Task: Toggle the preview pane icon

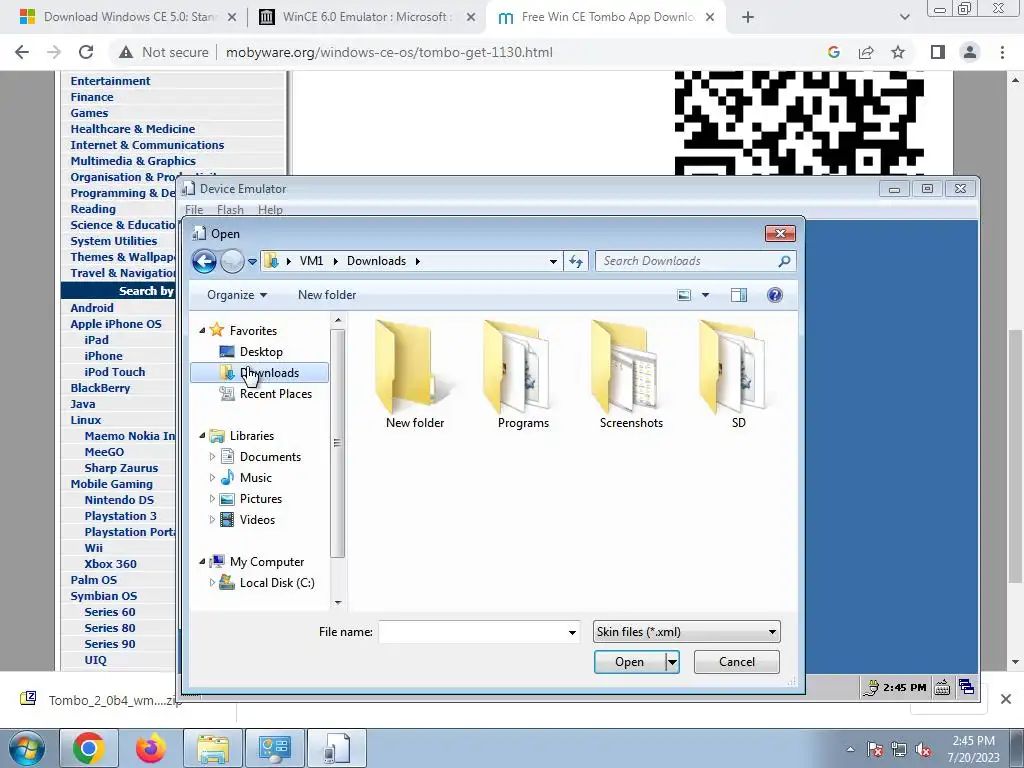Action: (739, 295)
